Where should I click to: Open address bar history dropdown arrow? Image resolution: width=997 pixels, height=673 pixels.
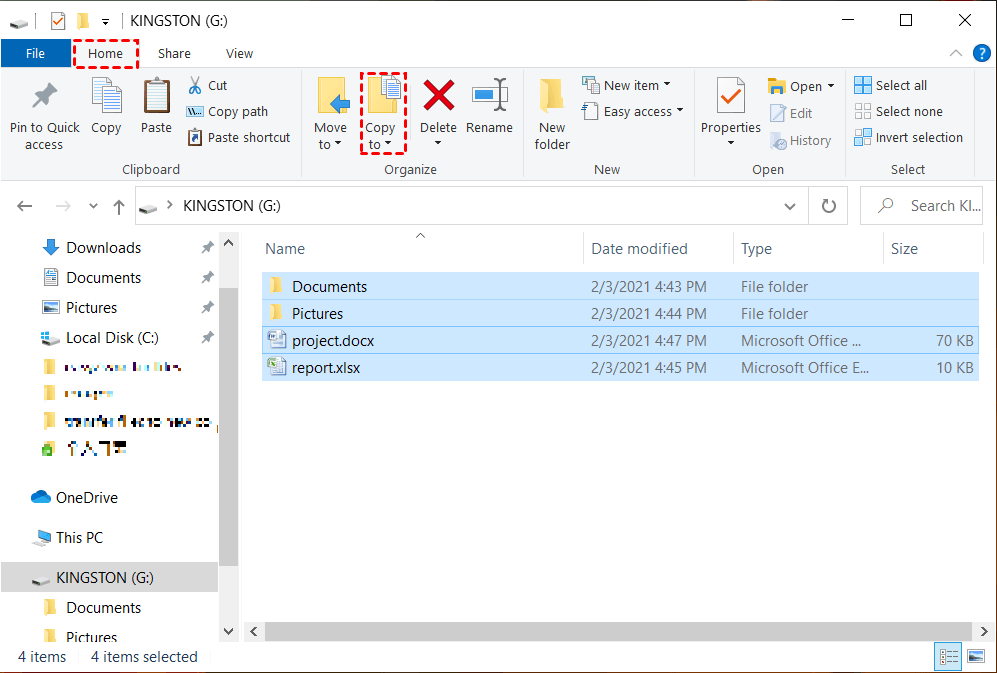(x=789, y=206)
